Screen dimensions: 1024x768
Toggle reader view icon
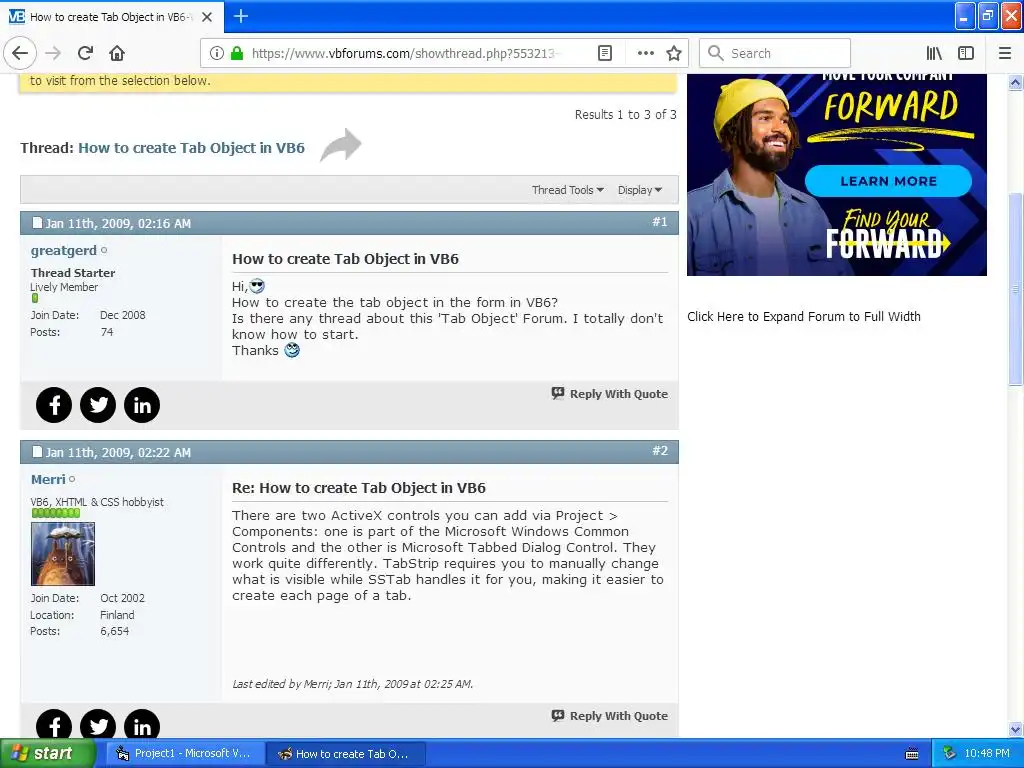click(605, 53)
